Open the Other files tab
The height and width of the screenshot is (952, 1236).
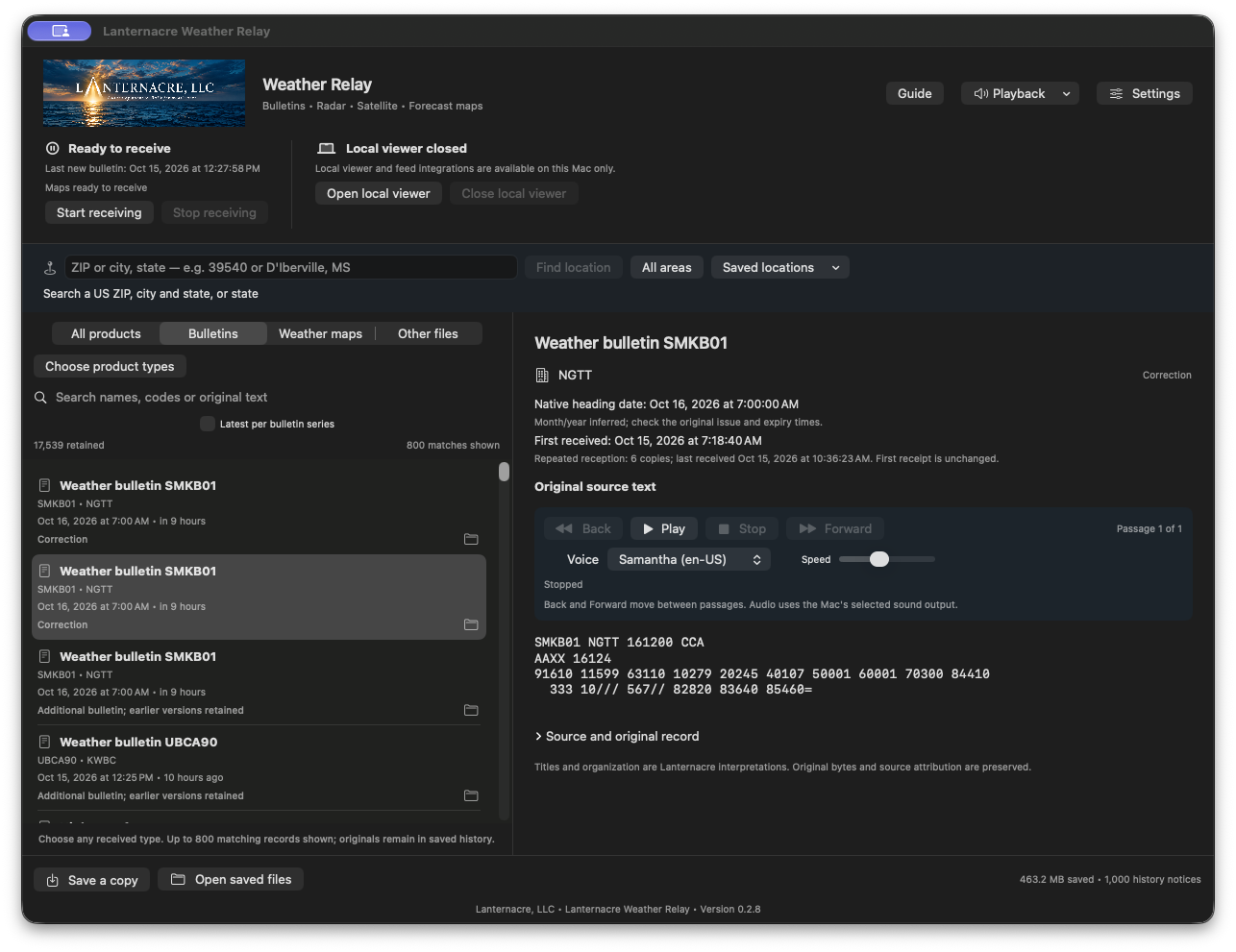point(428,333)
